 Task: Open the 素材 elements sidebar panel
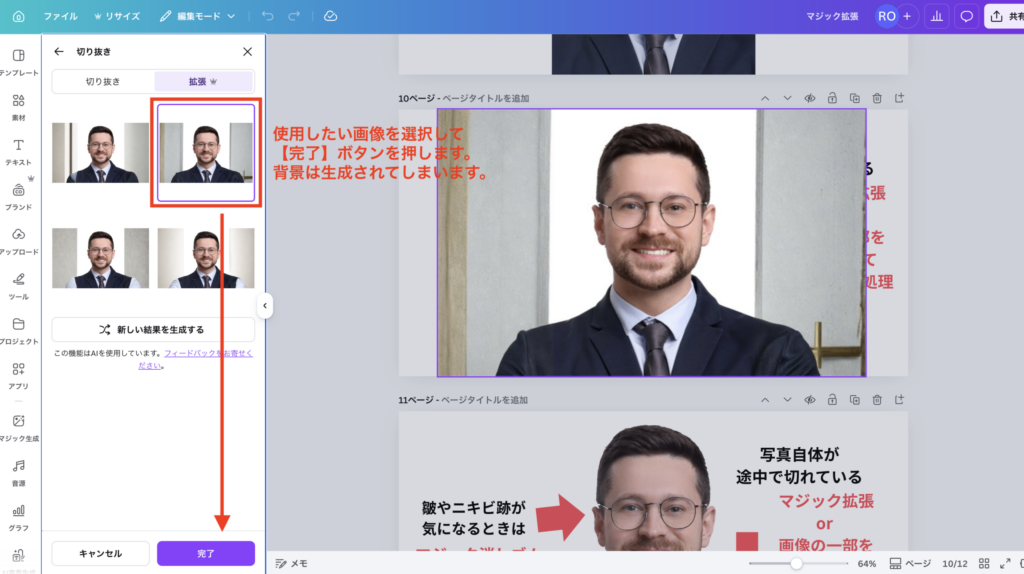point(18,107)
